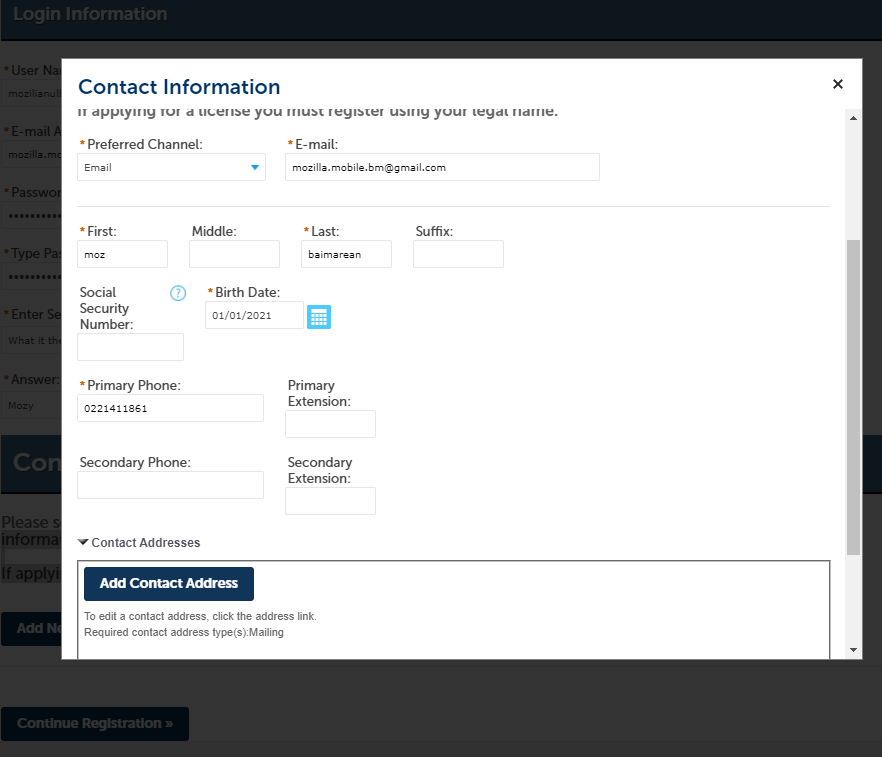Close the Contact Information dialog
Screen dimensions: 882x757
[837, 84]
